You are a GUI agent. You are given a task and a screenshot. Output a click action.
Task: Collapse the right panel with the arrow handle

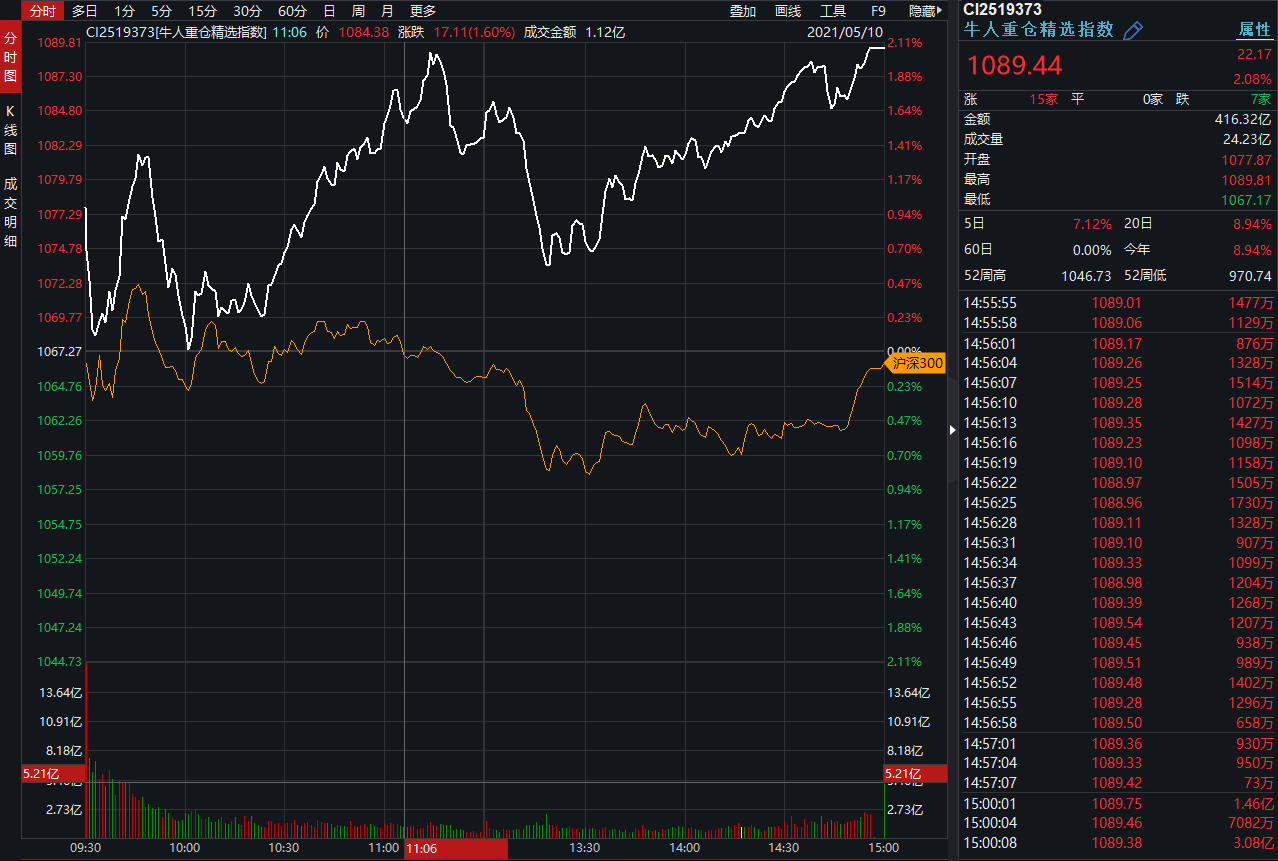952,430
